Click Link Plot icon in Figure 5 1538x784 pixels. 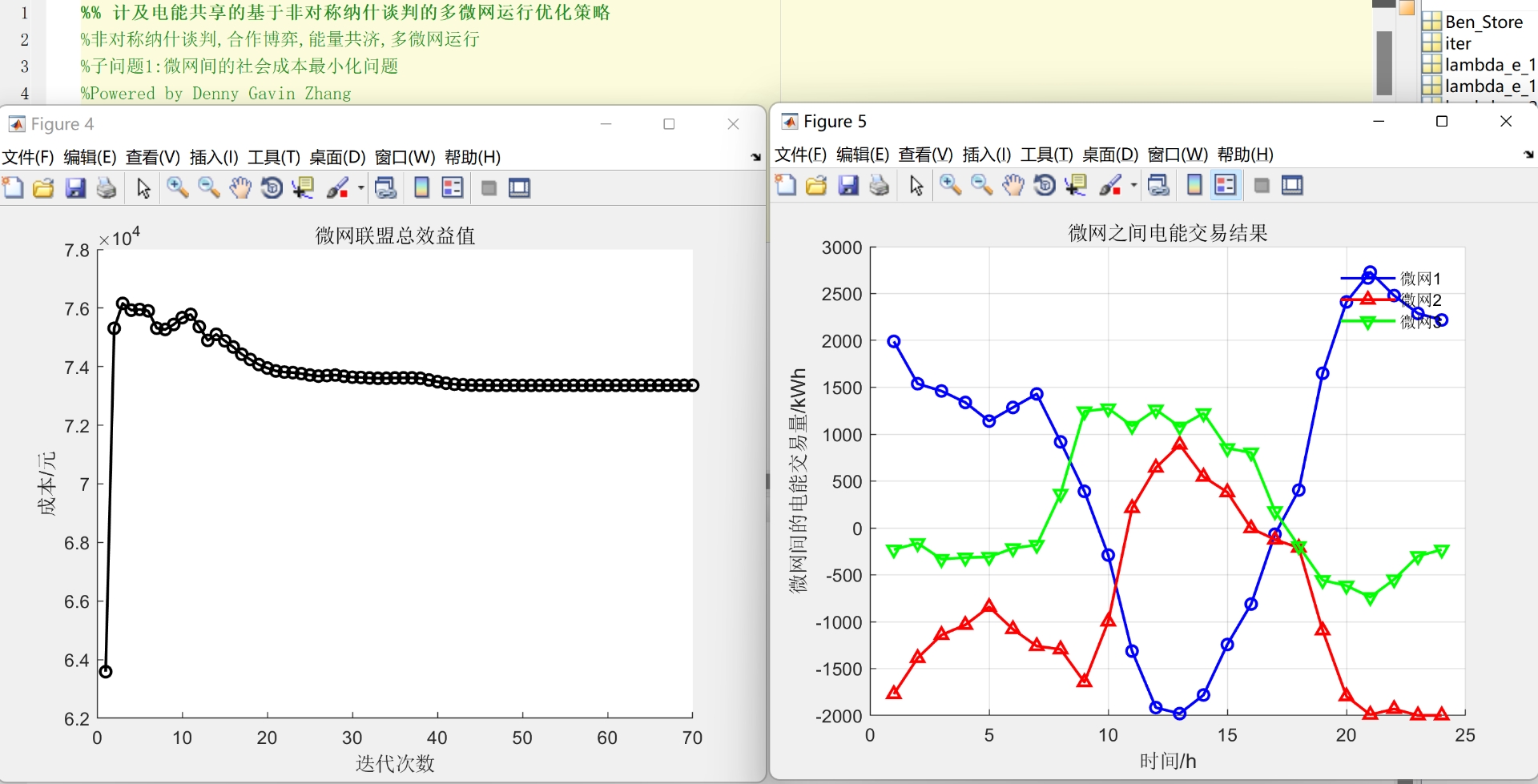coord(1158,185)
